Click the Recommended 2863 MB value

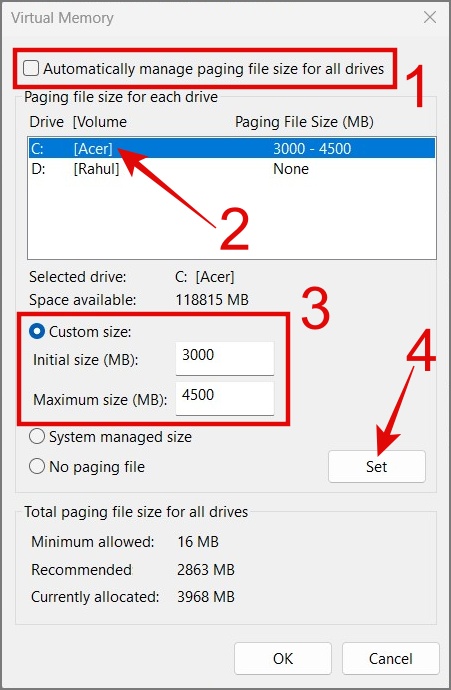click(205, 569)
